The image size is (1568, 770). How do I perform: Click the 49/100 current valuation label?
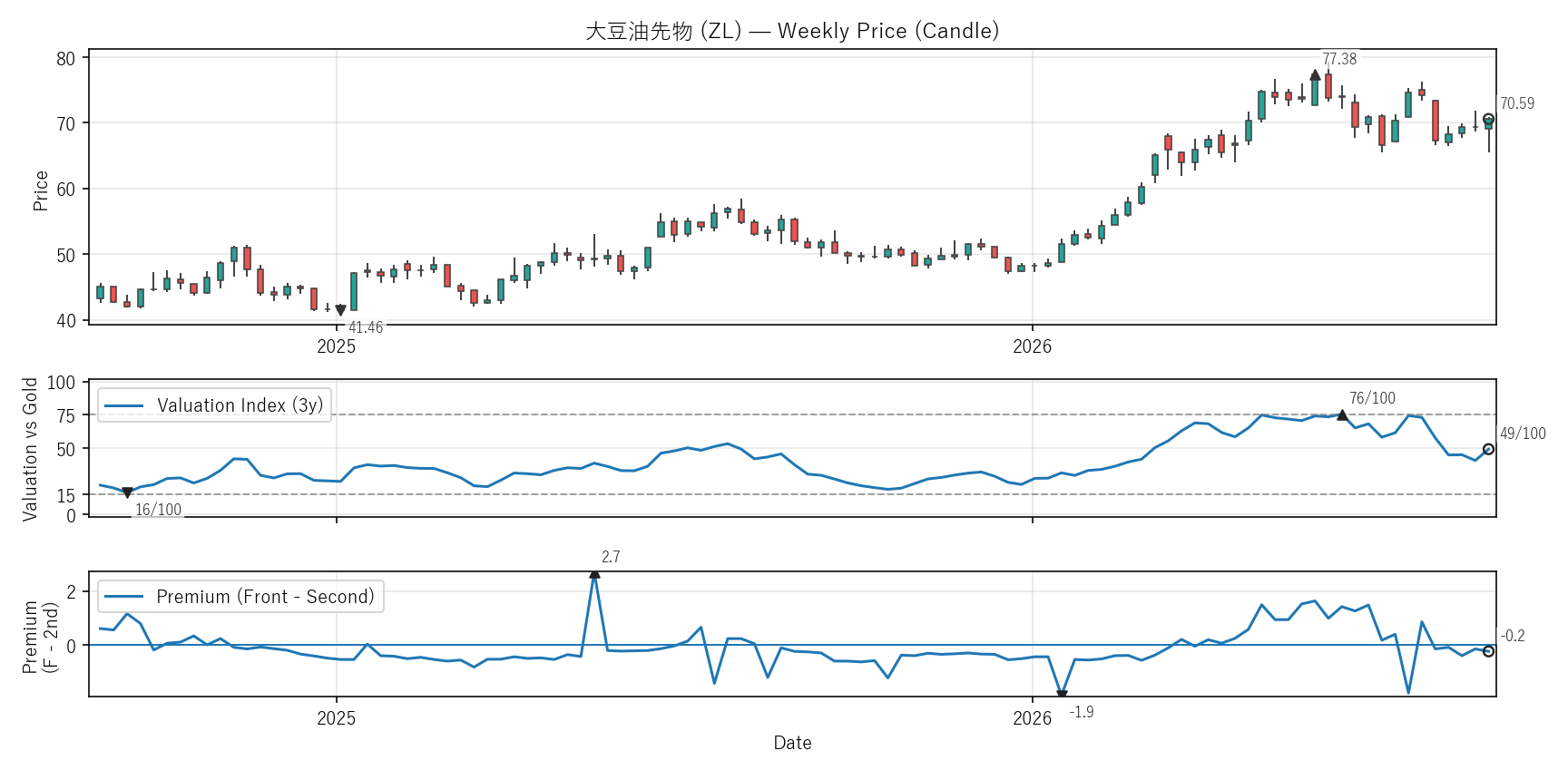pyautogui.click(x=1523, y=434)
